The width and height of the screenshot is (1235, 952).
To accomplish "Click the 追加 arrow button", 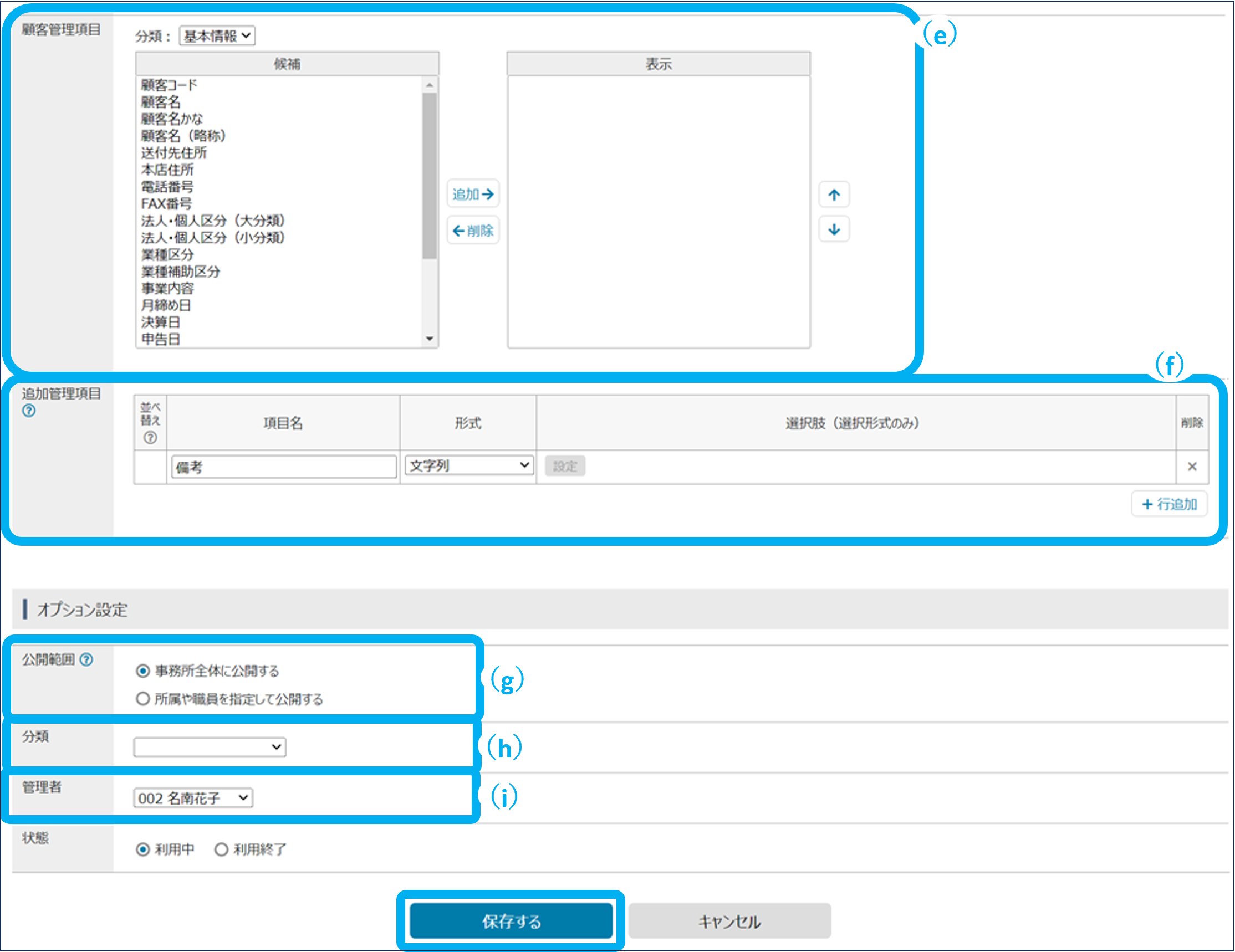I will [473, 195].
